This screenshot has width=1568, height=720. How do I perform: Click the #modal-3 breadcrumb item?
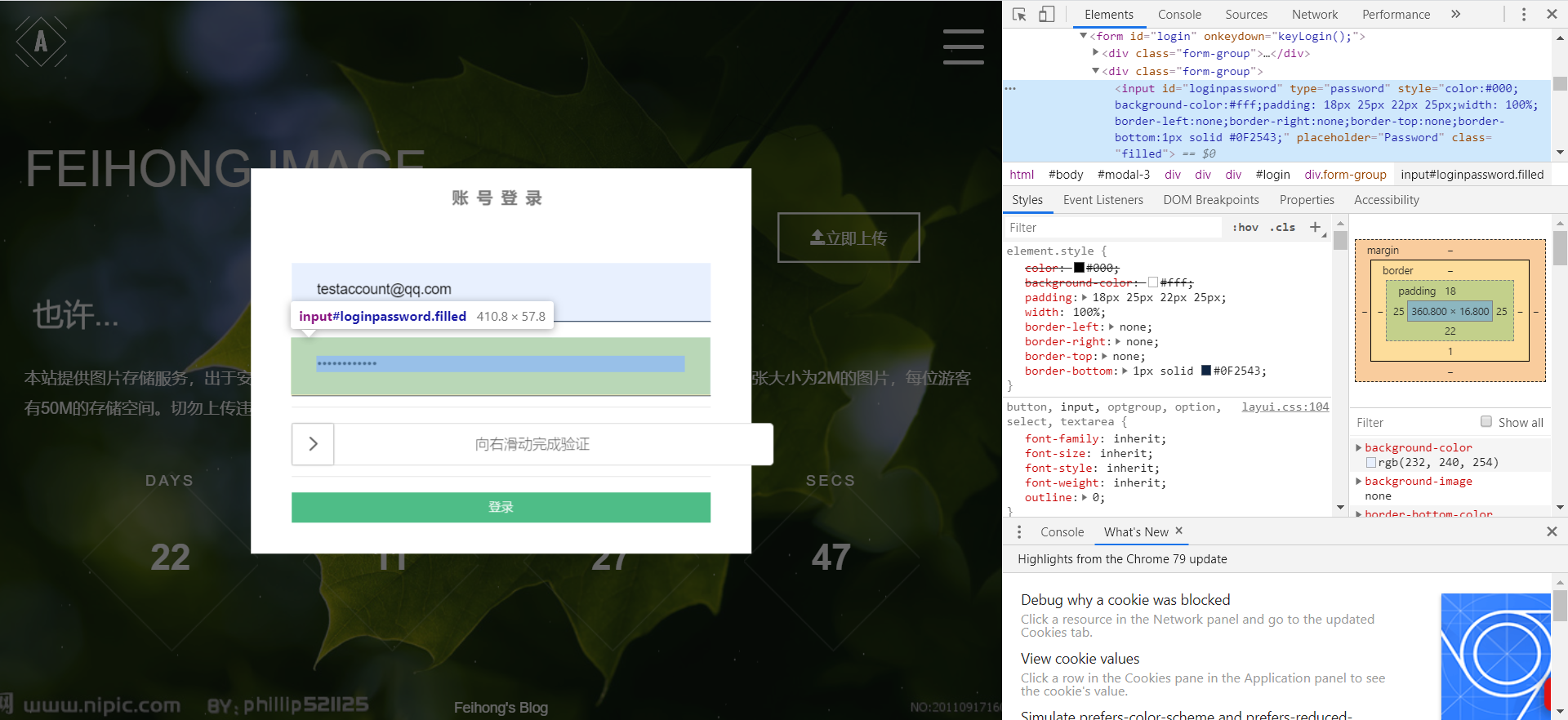click(1123, 175)
